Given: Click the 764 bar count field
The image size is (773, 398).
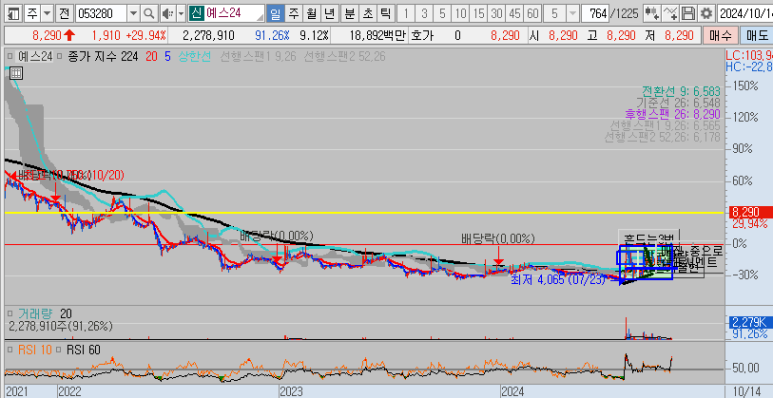Looking at the screenshot, I should pyautogui.click(x=595, y=13).
